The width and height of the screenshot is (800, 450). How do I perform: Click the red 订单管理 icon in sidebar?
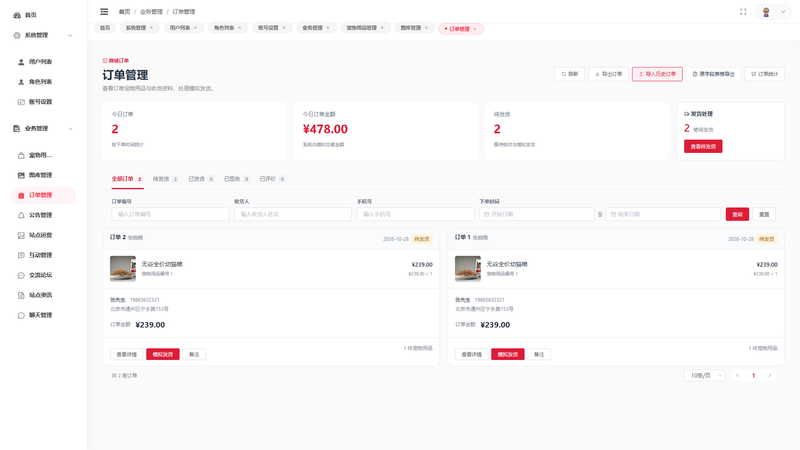click(x=21, y=195)
